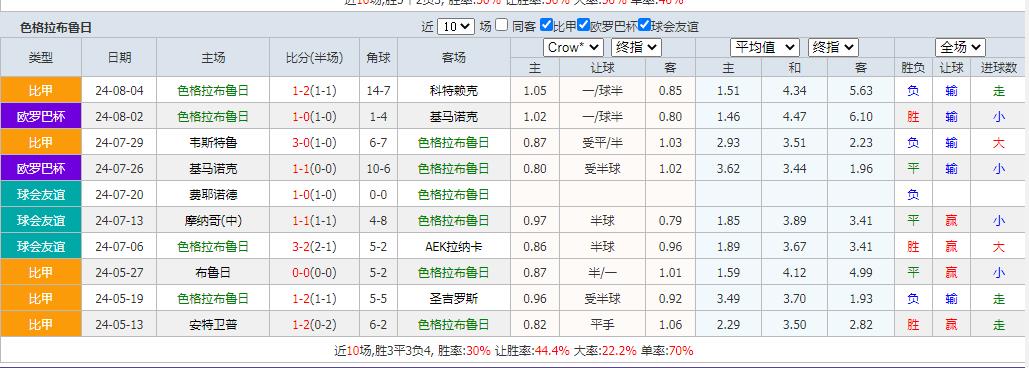Open the Crow* bookmaker dropdown
The height and width of the screenshot is (368, 1029).
click(573, 47)
